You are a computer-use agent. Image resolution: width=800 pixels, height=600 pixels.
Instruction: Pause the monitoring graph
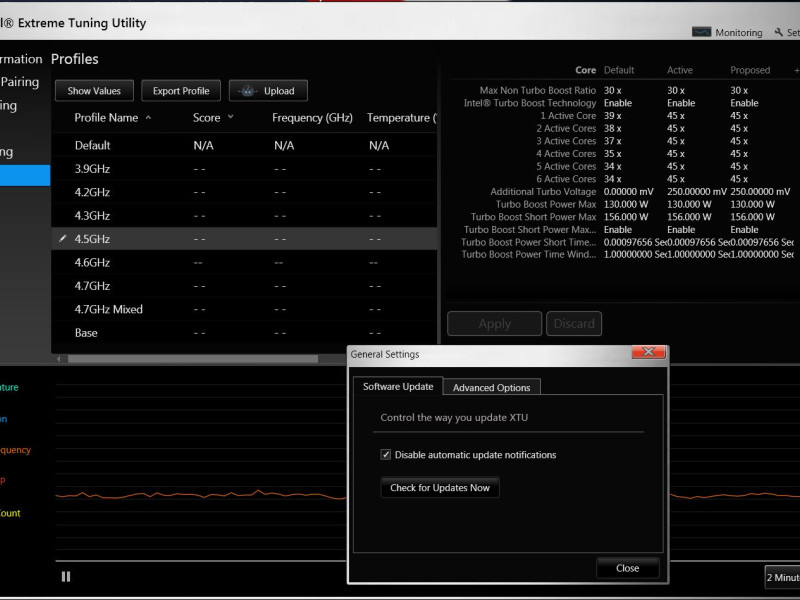66,577
